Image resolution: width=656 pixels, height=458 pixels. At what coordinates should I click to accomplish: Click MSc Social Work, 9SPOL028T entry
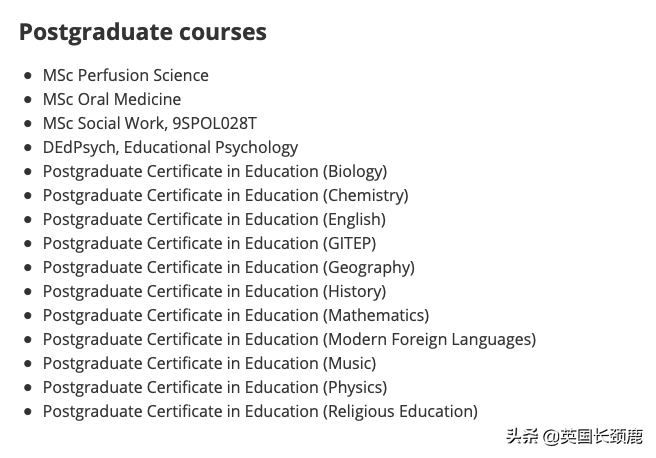[x=149, y=123]
